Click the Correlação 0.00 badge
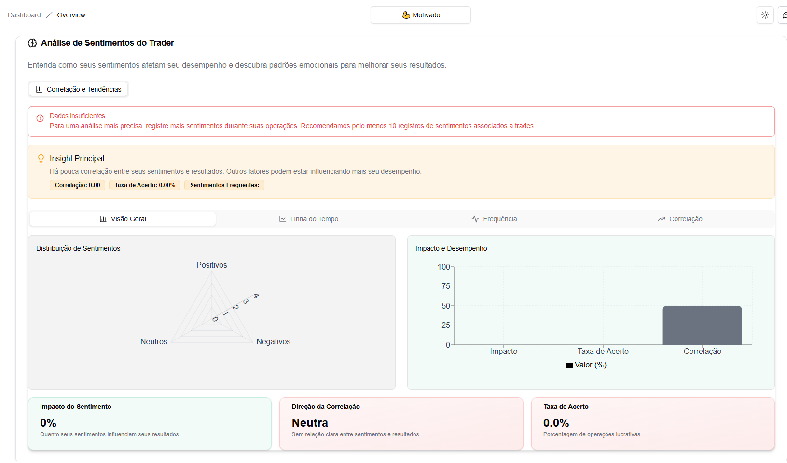The image size is (787, 463). click(x=77, y=185)
